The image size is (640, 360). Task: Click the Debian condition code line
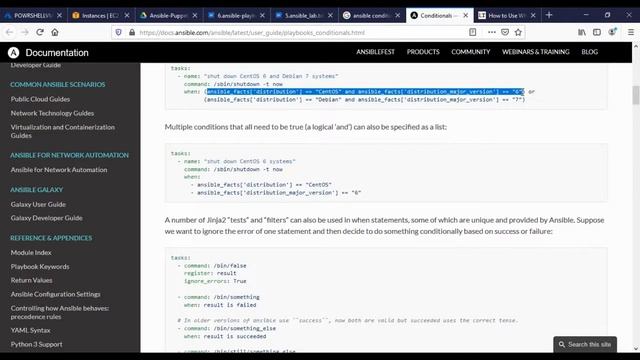(x=364, y=99)
